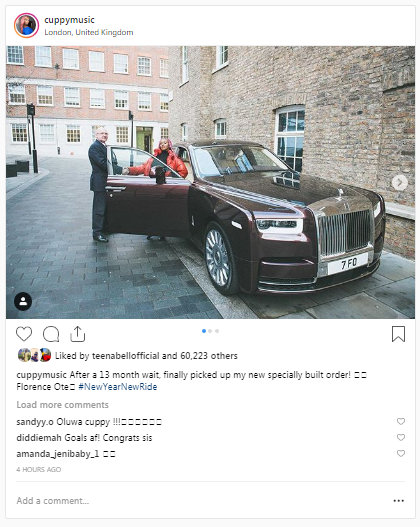Image resolution: width=420 pixels, height=527 pixels.
Task: Like amanda_jenibaby_1's comment heart
Action: pos(401,453)
